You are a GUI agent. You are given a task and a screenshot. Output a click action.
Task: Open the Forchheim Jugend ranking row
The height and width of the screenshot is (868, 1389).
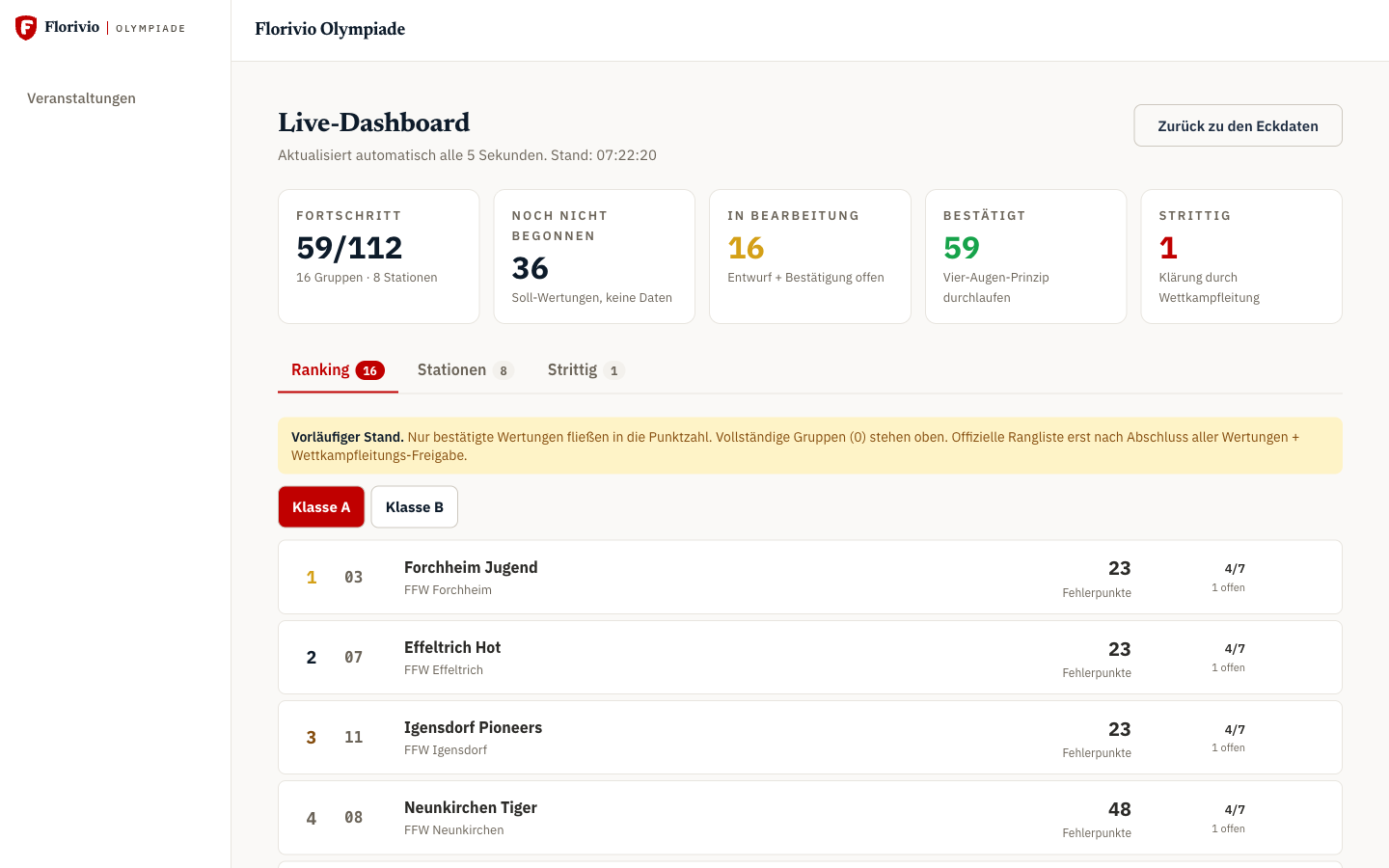pyautogui.click(x=810, y=577)
